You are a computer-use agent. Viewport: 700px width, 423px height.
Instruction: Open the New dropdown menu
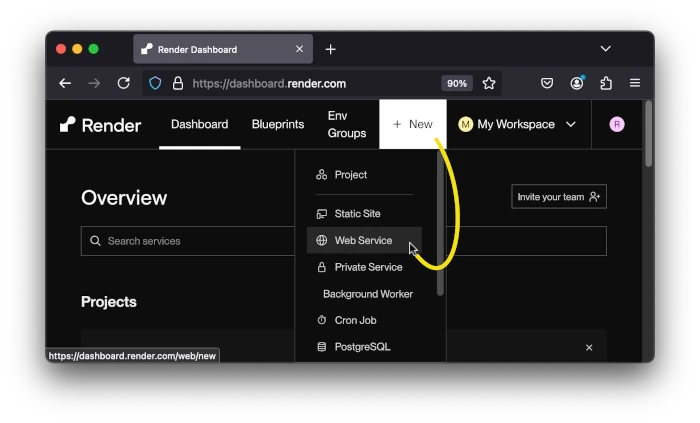pyautogui.click(x=413, y=124)
